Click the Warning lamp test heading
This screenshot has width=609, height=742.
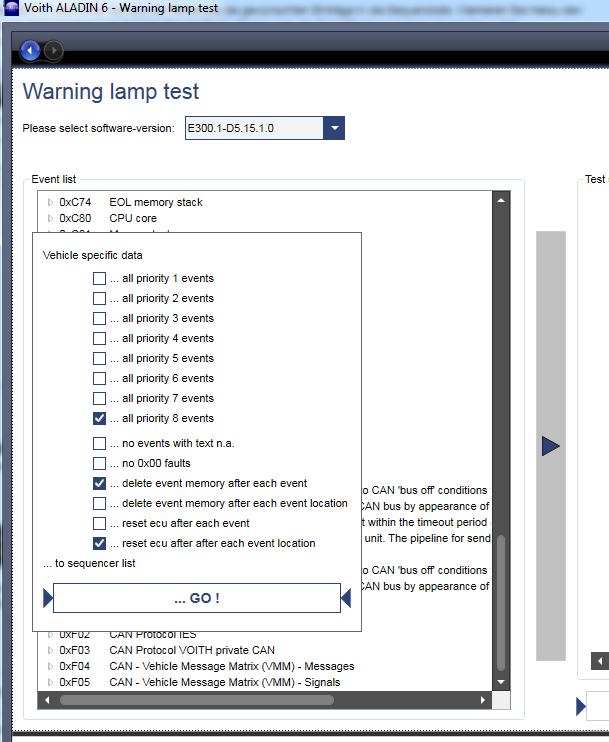111,91
